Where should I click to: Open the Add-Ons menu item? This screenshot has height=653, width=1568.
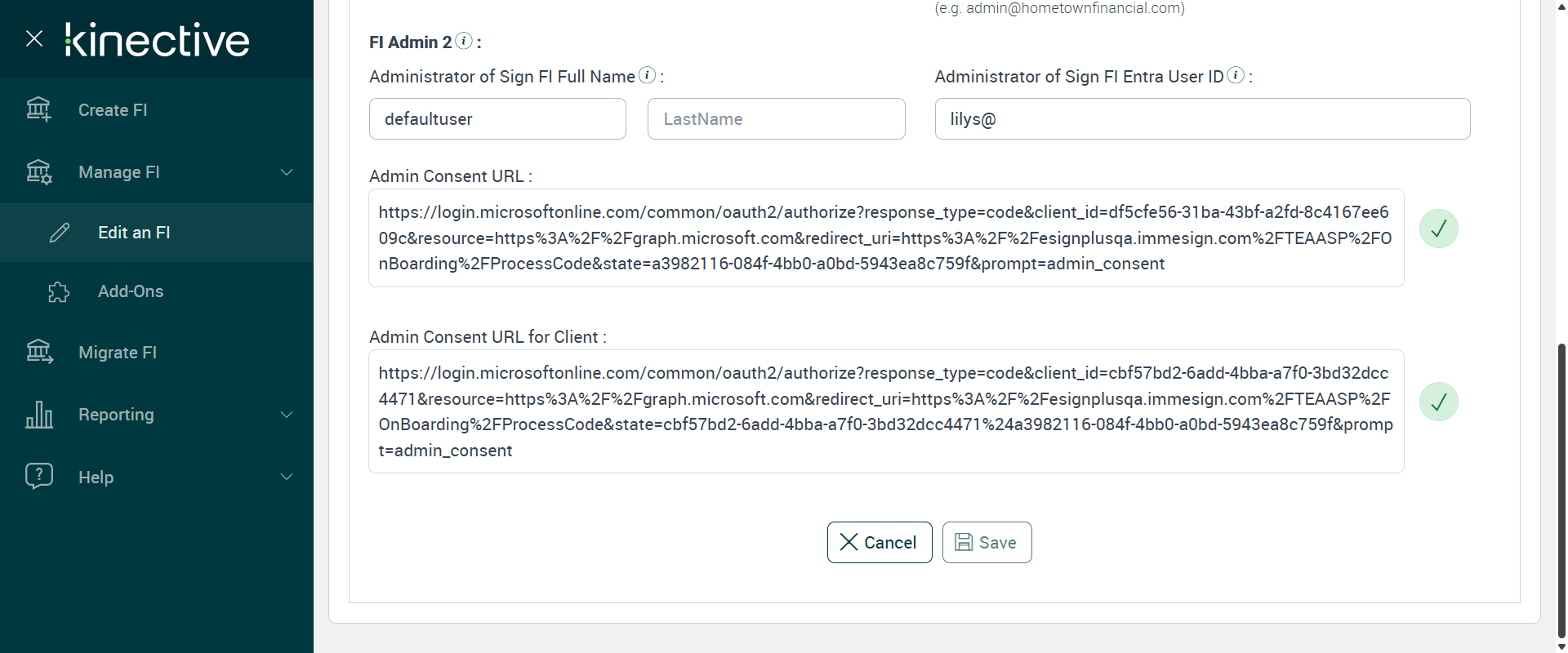(131, 291)
